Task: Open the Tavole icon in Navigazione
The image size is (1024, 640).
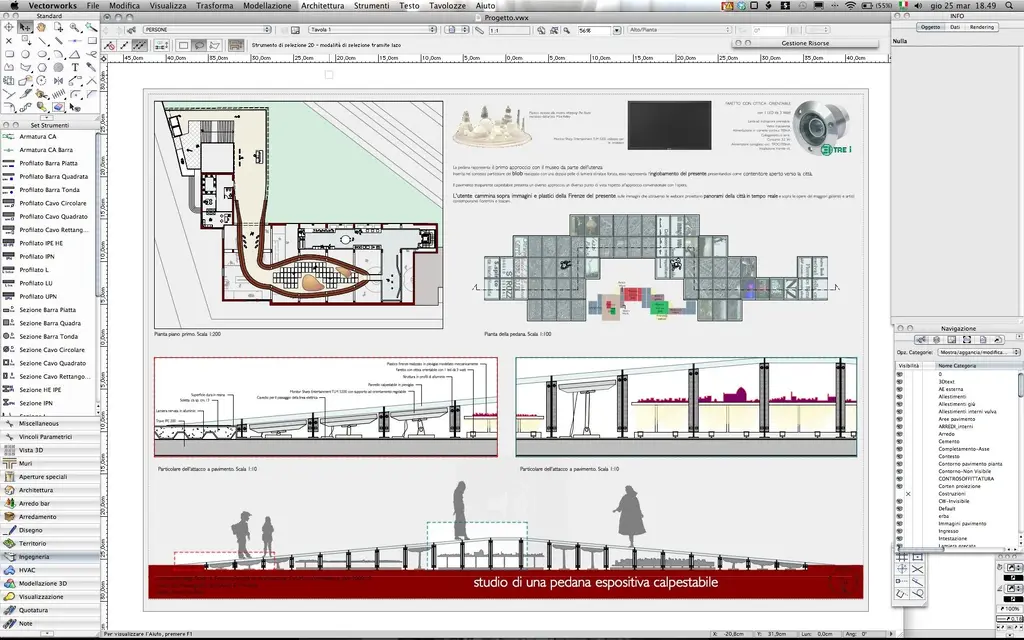Action: [x=952, y=340]
